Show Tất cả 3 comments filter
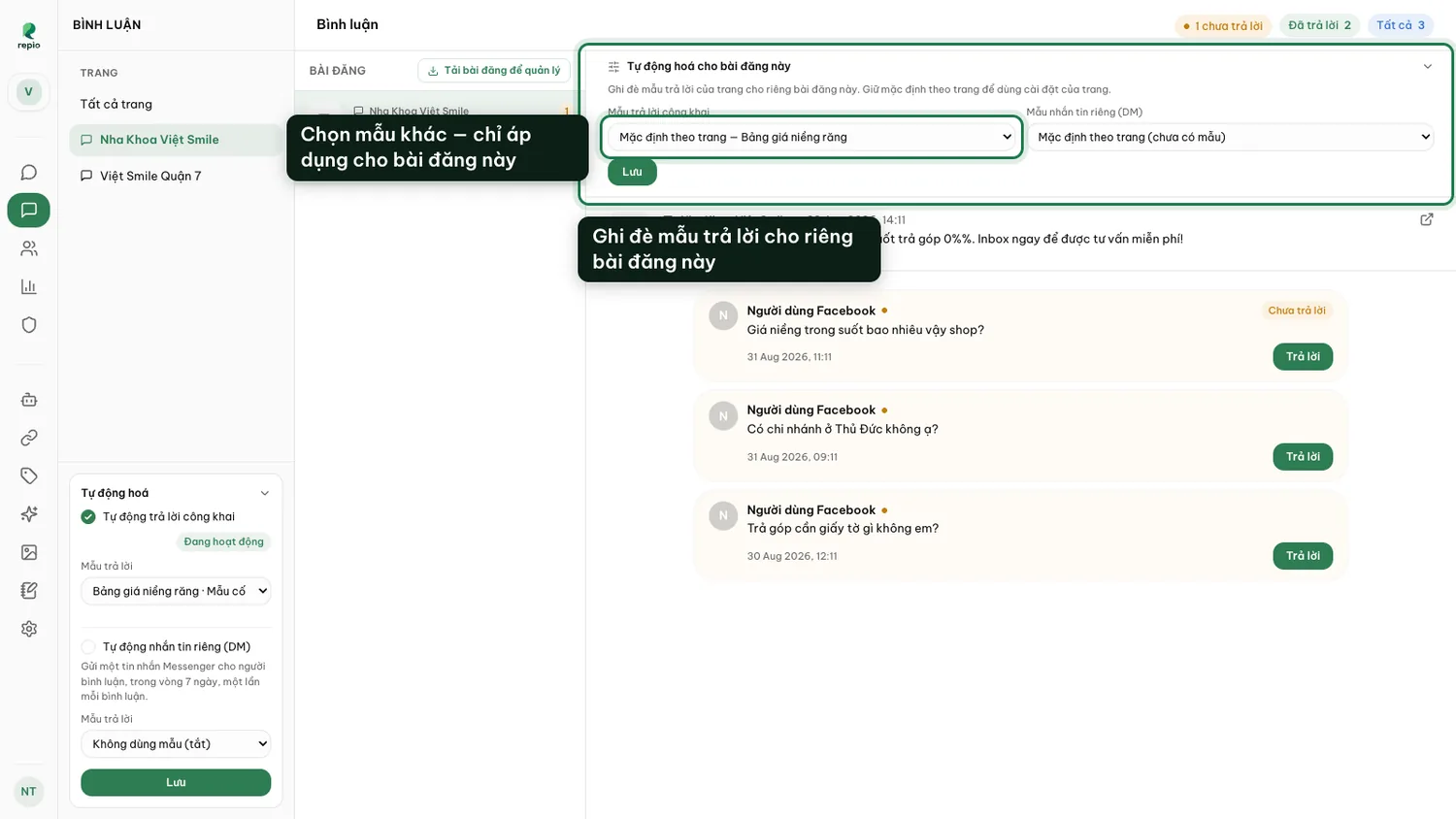 pos(1401,25)
